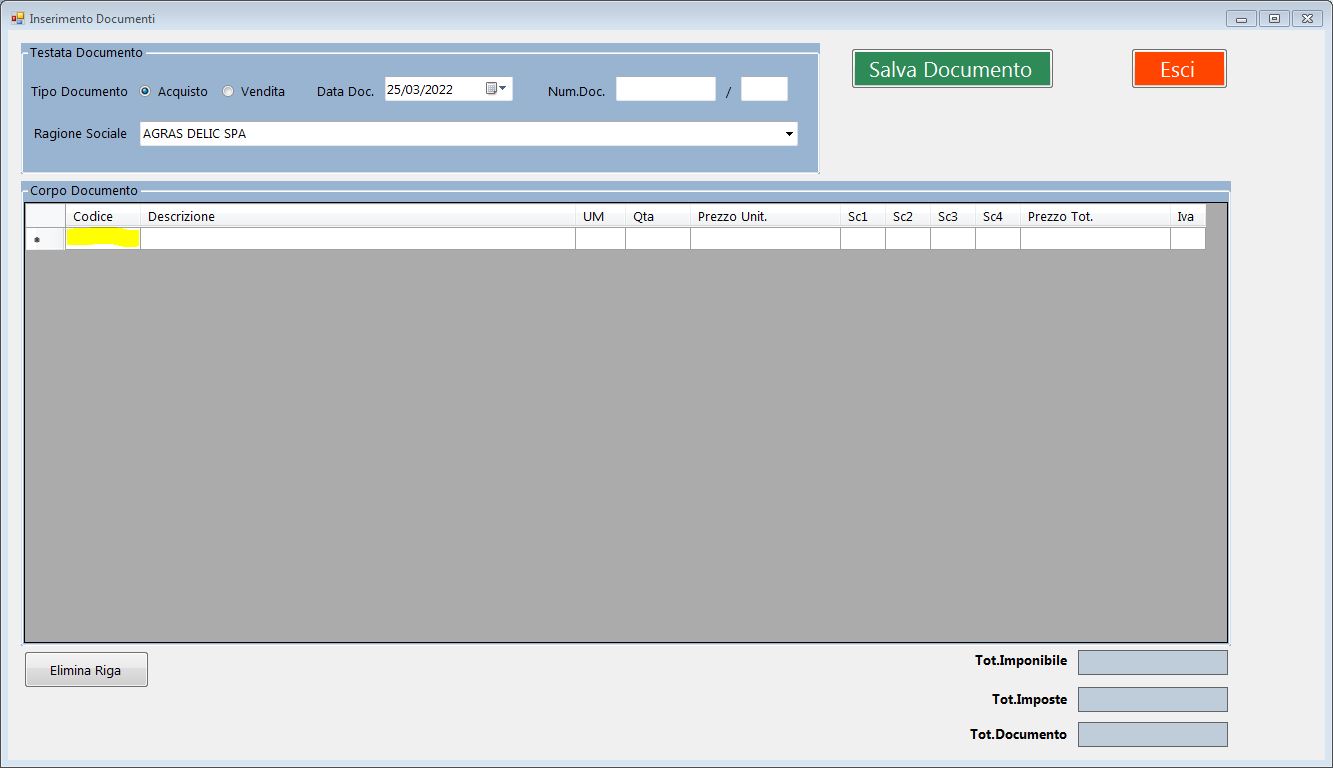Minimize the Inserimento Documenti window
The height and width of the screenshot is (768, 1333).
pyautogui.click(x=1242, y=18)
